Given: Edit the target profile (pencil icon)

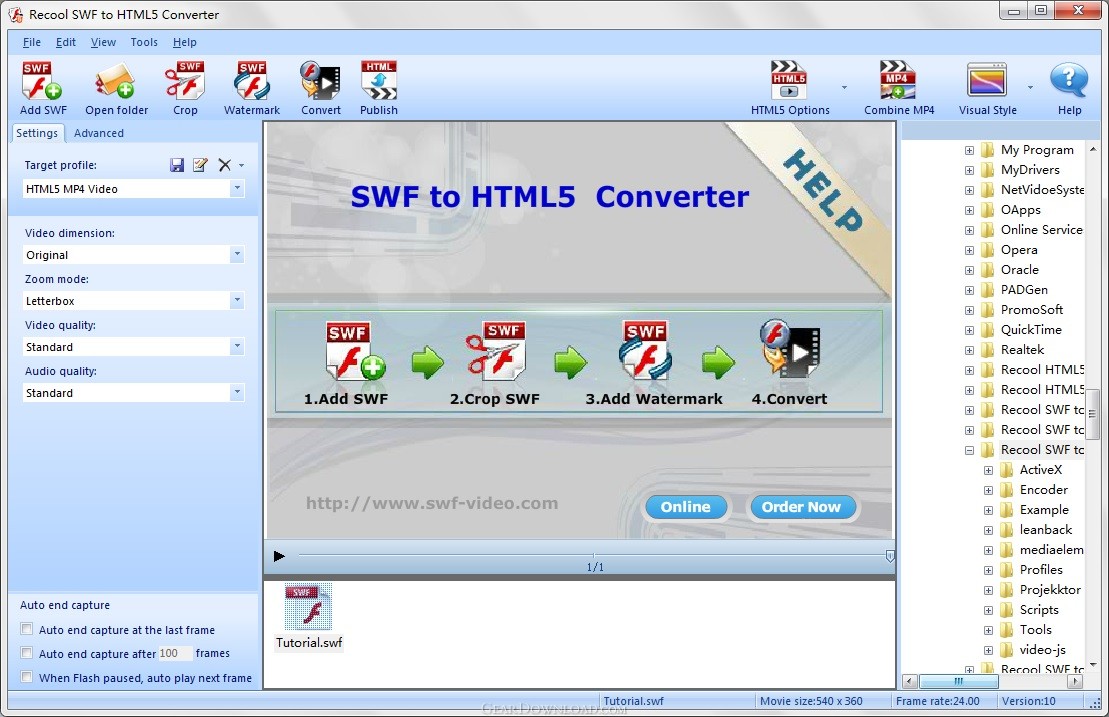Looking at the screenshot, I should tap(200, 165).
